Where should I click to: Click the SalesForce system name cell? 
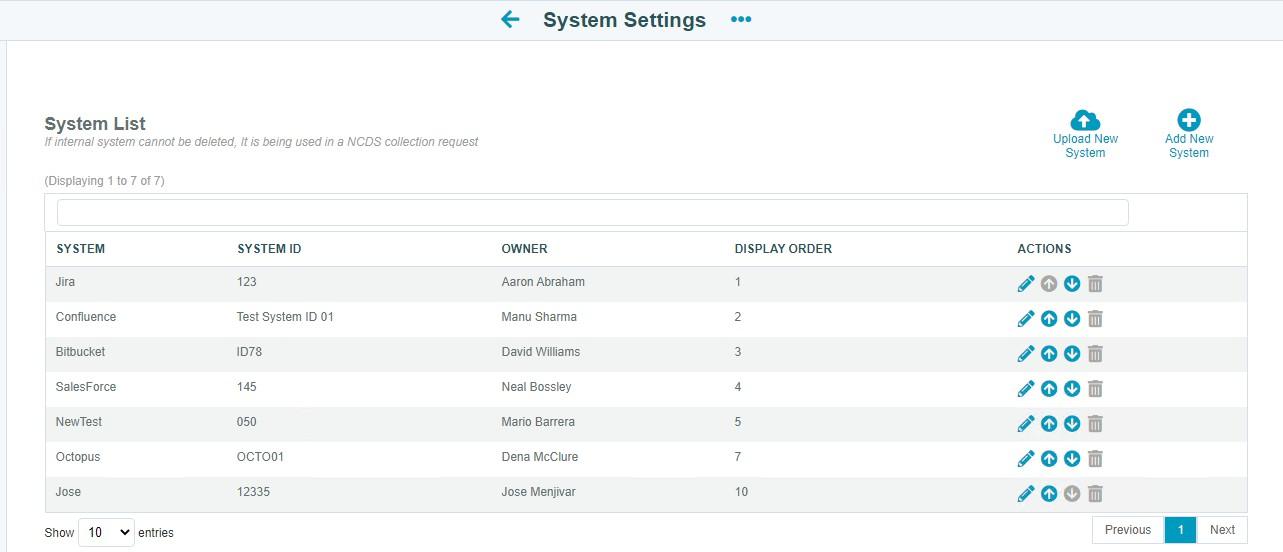[x=86, y=387]
